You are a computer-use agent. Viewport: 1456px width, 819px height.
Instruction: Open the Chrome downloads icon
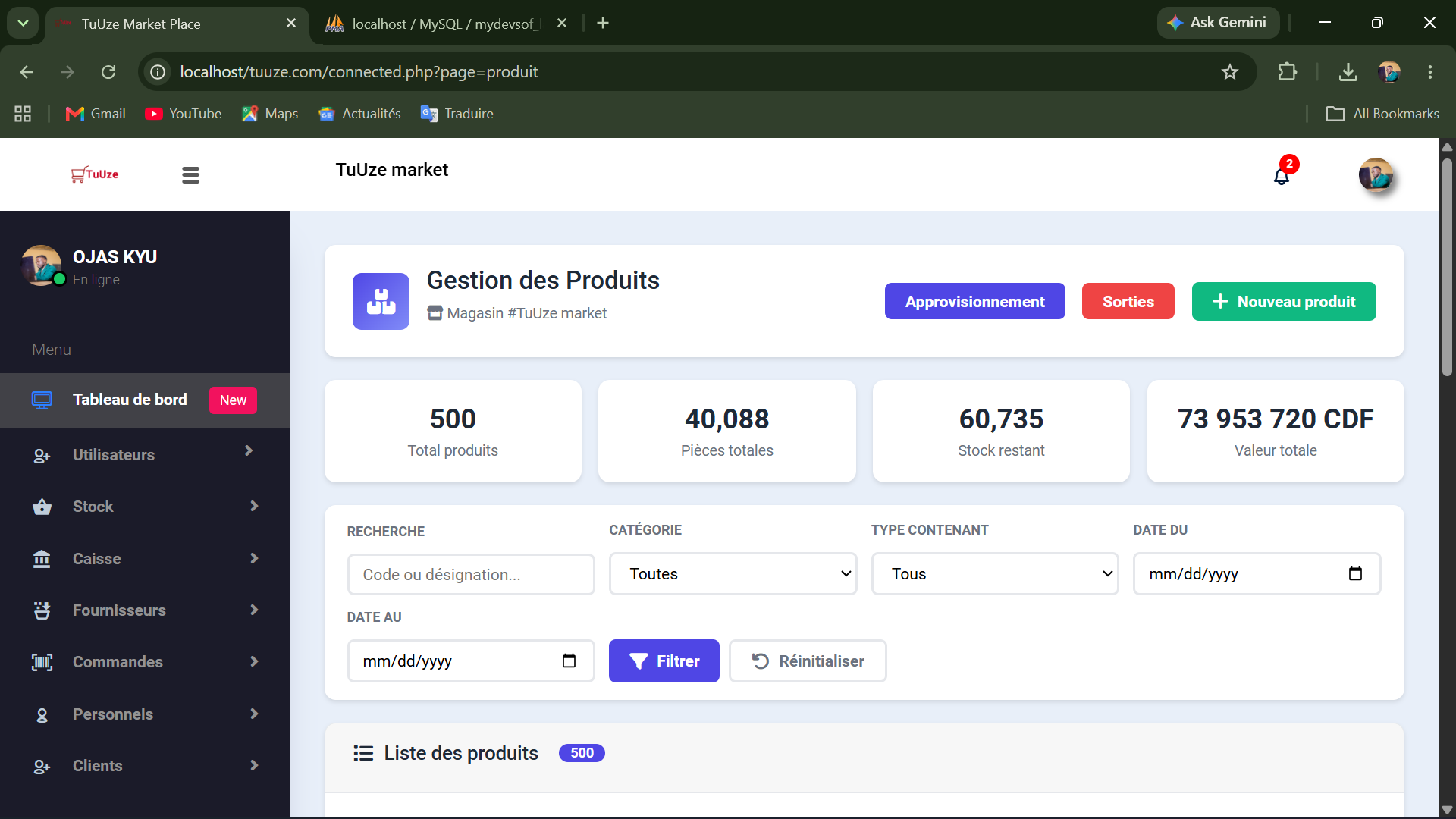click(1348, 72)
